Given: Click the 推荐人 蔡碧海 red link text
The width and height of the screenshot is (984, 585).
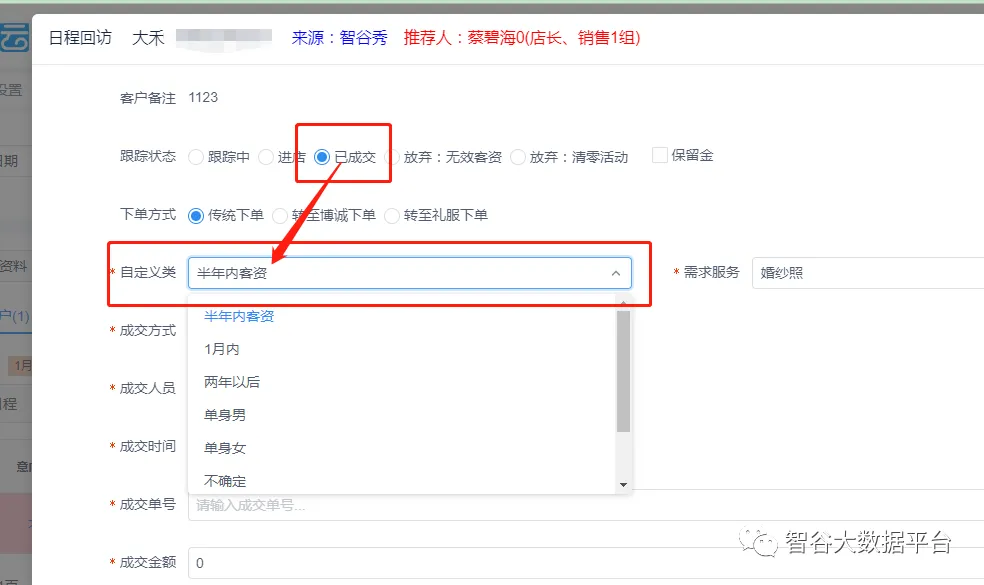Looking at the screenshot, I should 521,38.
